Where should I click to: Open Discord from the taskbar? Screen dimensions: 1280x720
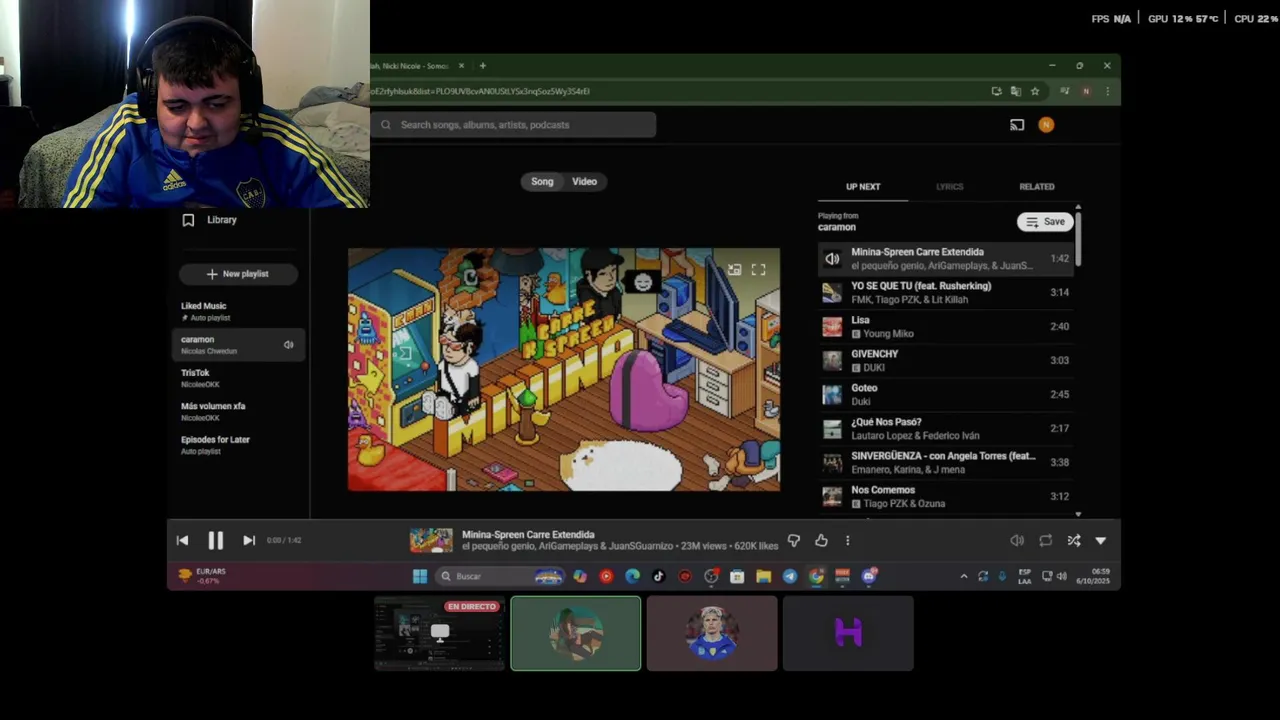(x=869, y=576)
